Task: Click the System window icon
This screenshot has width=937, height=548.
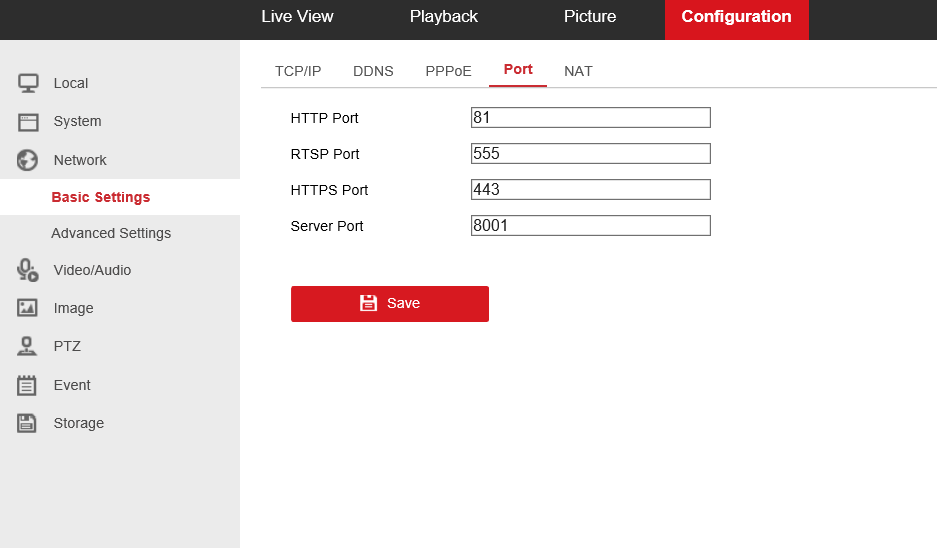Action: point(28,122)
